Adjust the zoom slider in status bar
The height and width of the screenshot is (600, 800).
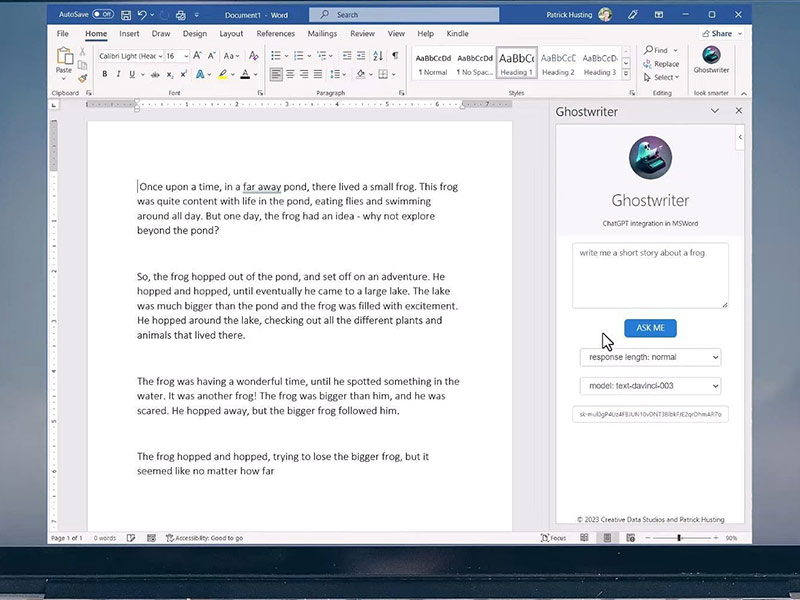(x=679, y=538)
